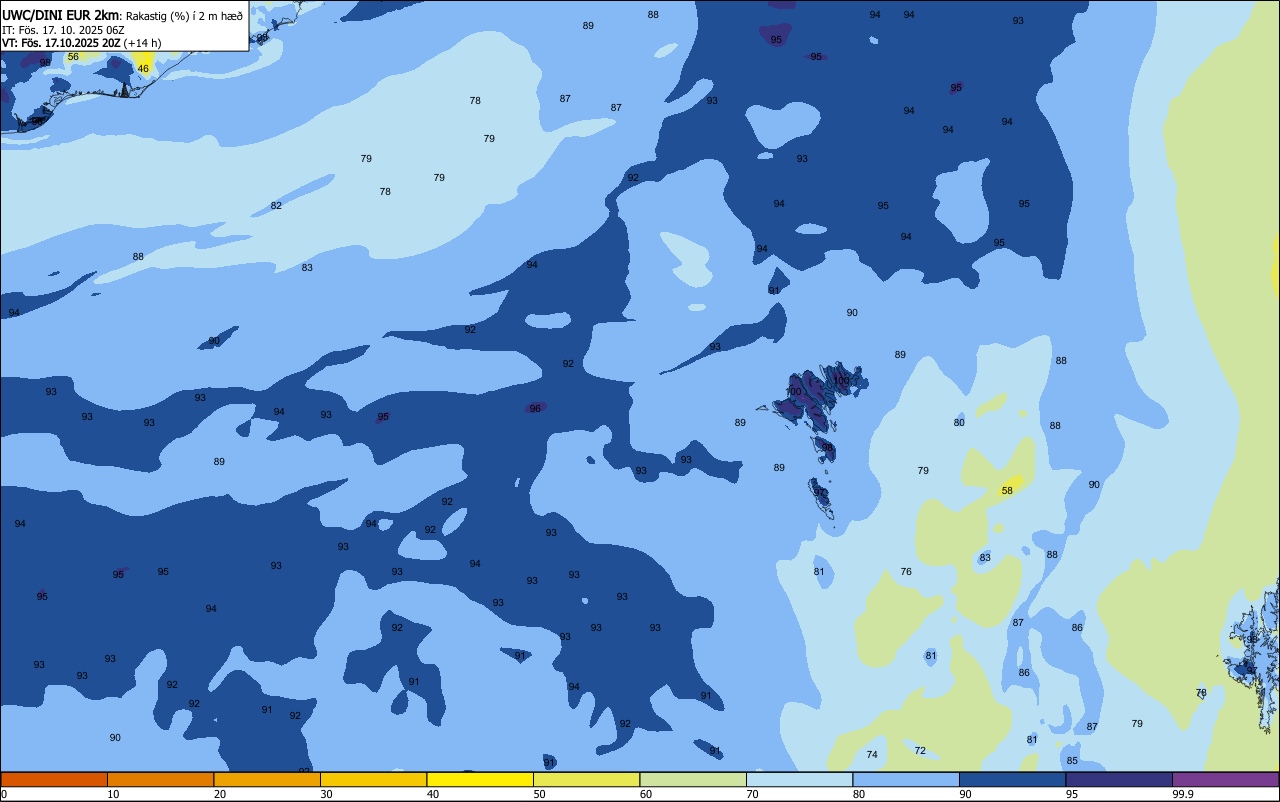Click the map title 'UWC/DINI EUR 2km'
Viewport: 1280px width, 802px height.
click(x=61, y=15)
